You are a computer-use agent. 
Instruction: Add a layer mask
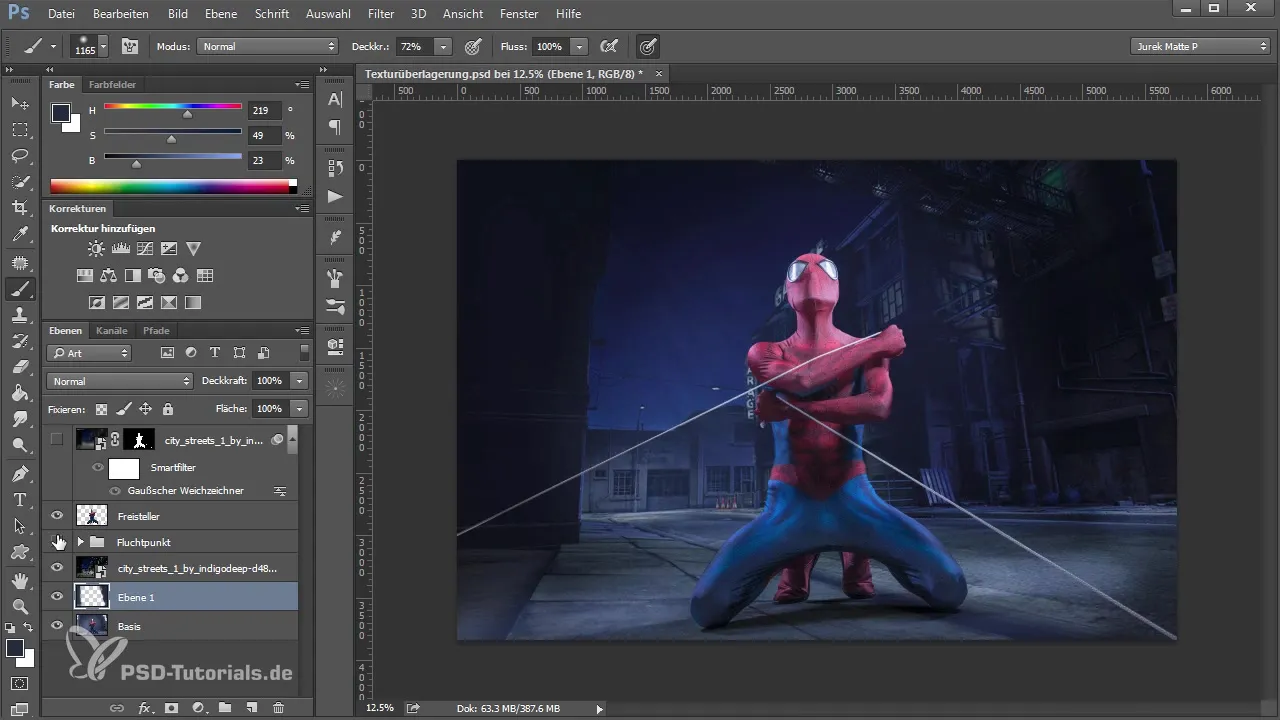[171, 708]
